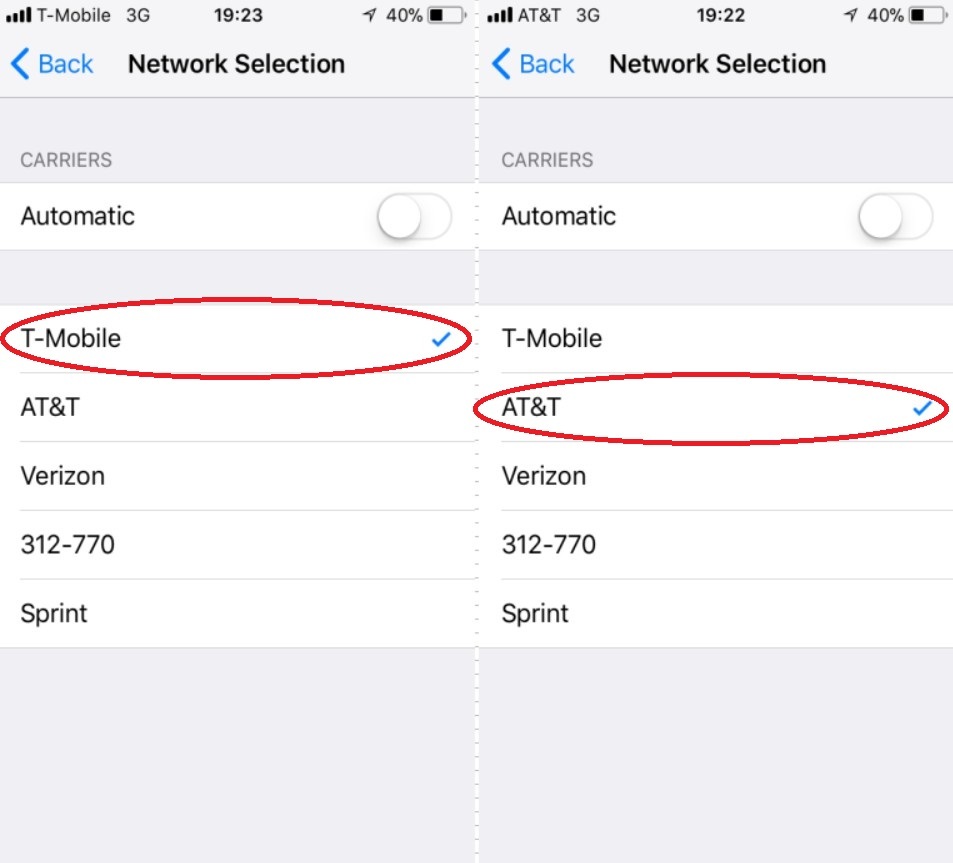Tap location arrow icon in left status bar
Viewport: 953px width, 863px height.
(x=369, y=16)
